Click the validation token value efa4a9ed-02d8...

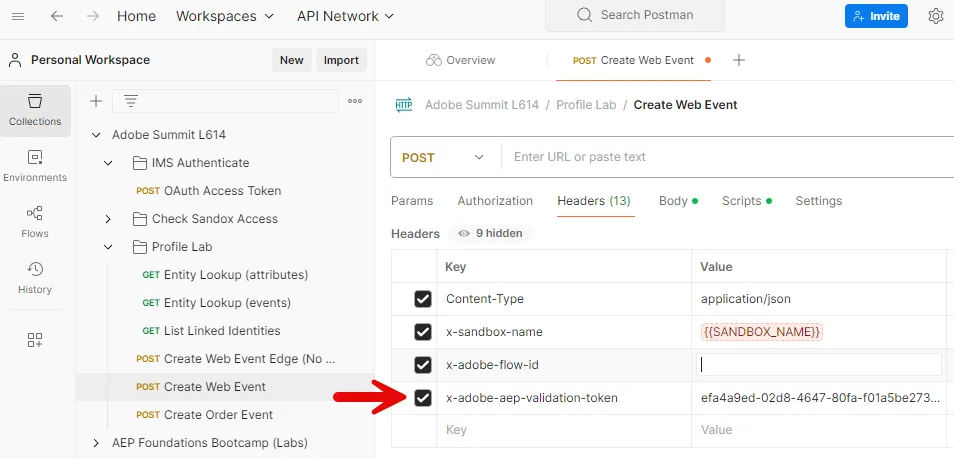820,398
